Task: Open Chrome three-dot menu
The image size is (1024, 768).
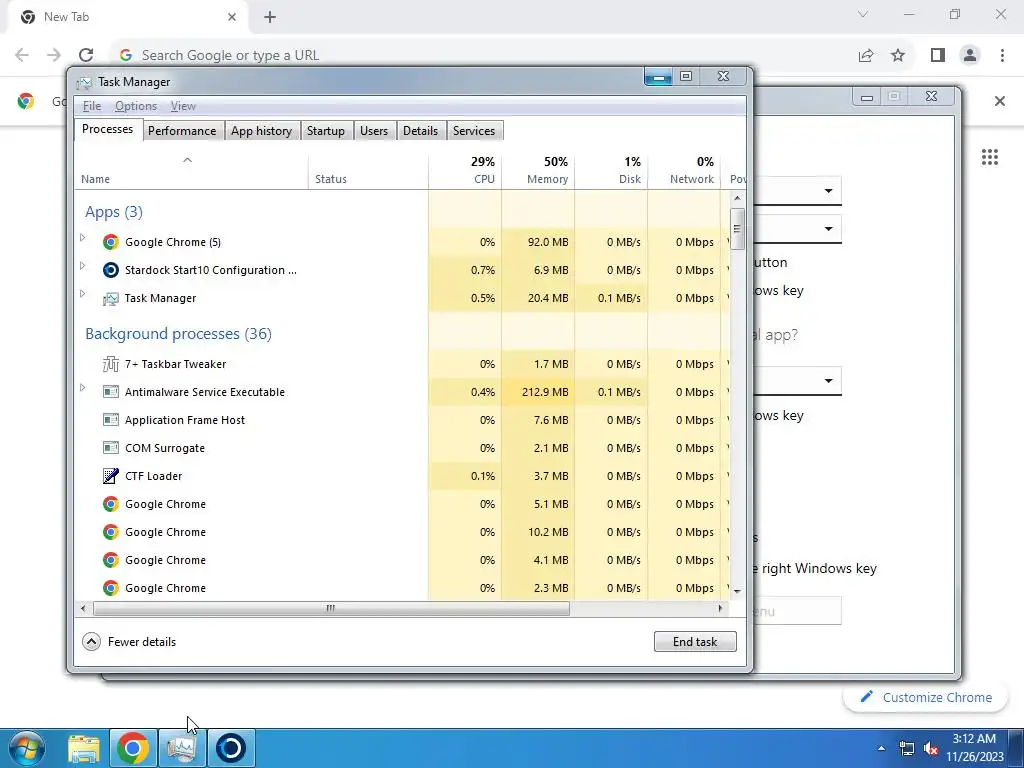Action: 1002,55
